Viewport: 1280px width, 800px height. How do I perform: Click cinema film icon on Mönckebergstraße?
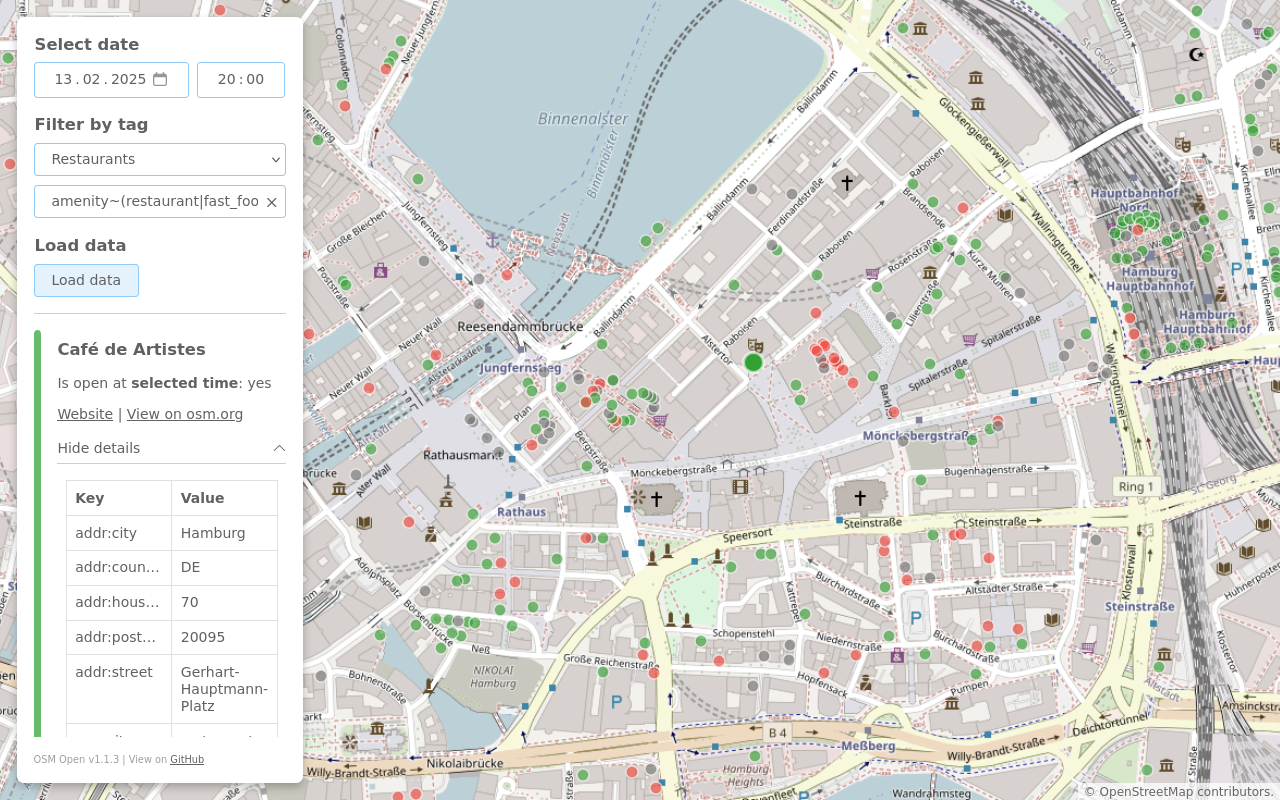click(x=740, y=487)
